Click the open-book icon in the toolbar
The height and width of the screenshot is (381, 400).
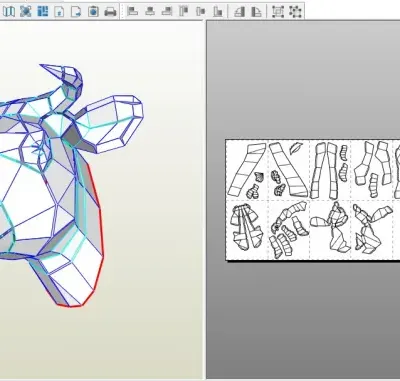[x=9, y=12]
